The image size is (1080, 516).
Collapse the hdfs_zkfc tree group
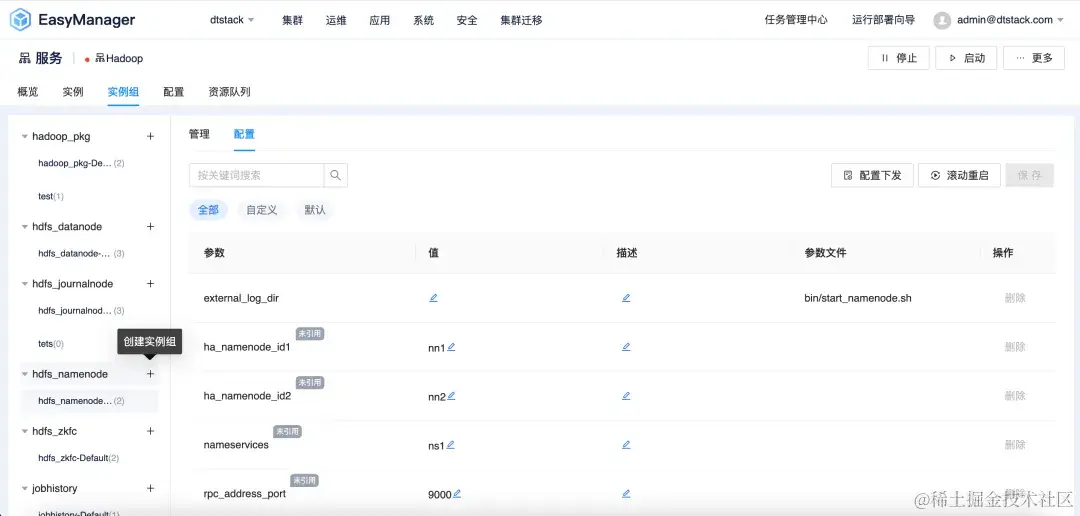coord(25,431)
